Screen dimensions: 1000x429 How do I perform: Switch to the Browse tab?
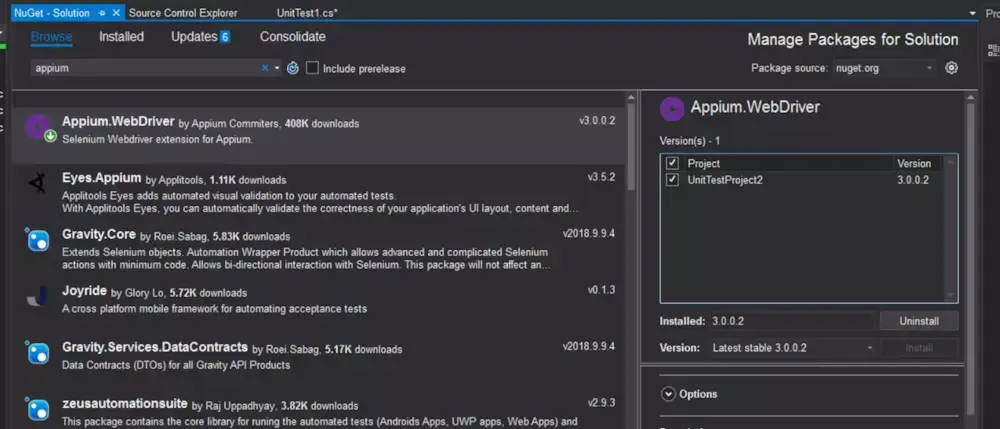[52, 37]
